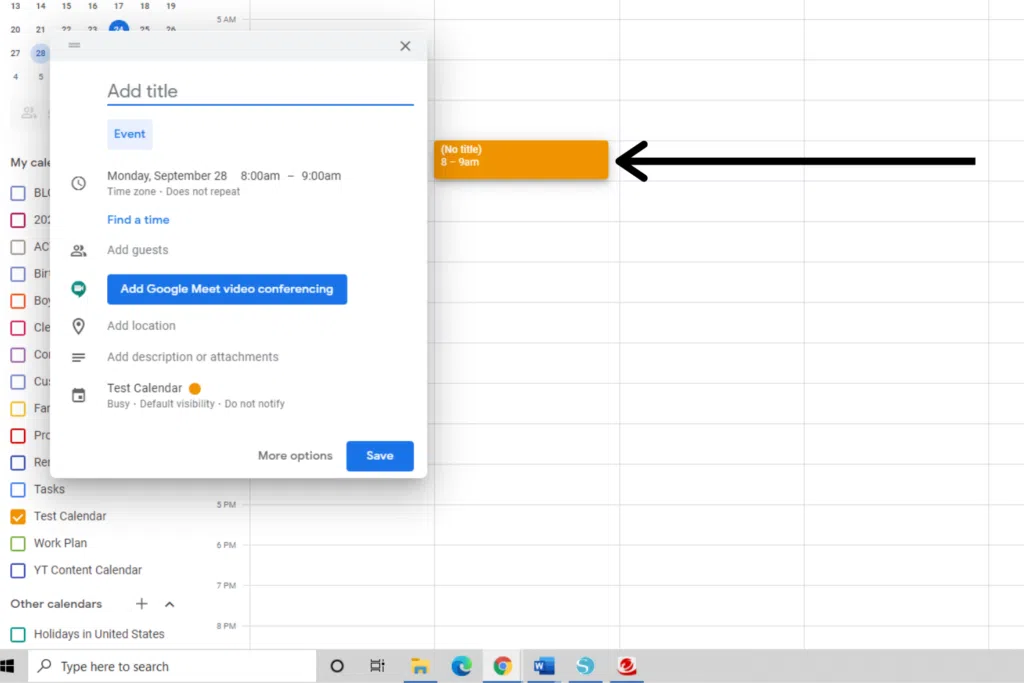
Task: Select date 18 in the mini calendar
Action: click(x=144, y=6)
